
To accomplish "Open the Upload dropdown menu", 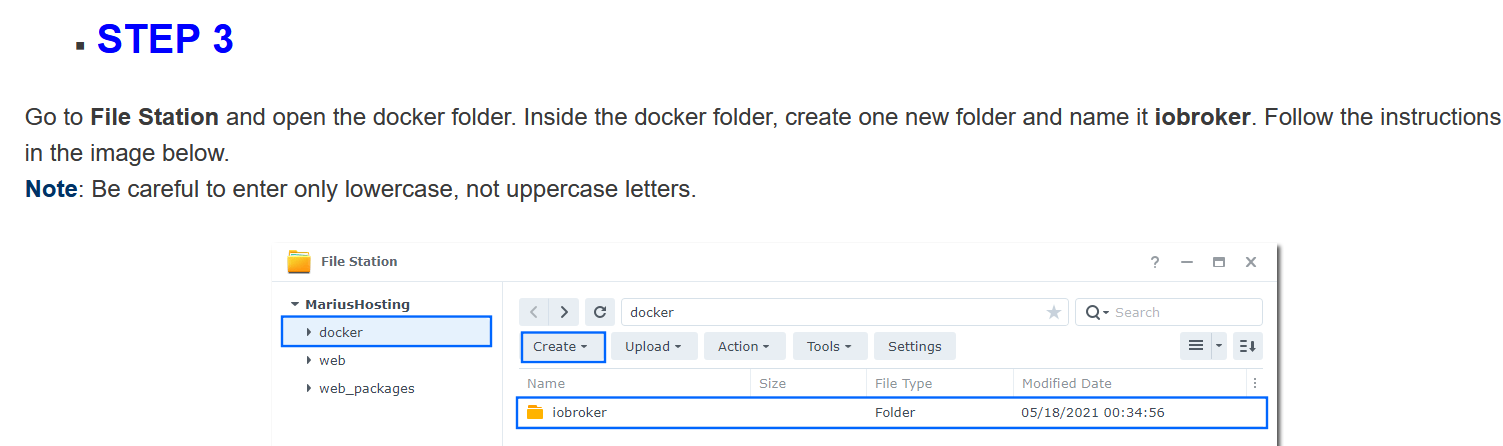I will [653, 347].
